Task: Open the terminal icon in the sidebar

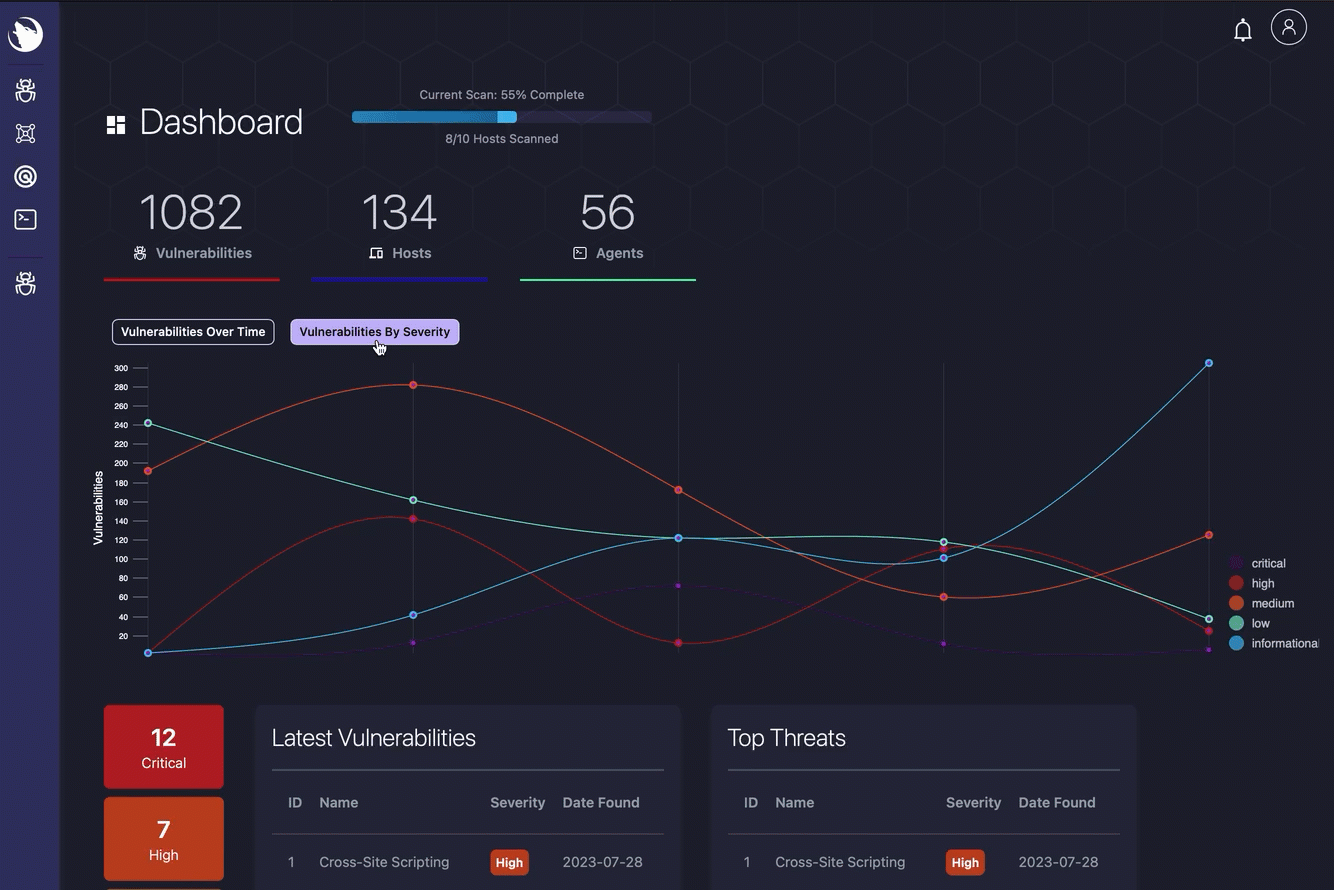Action: coord(26,220)
